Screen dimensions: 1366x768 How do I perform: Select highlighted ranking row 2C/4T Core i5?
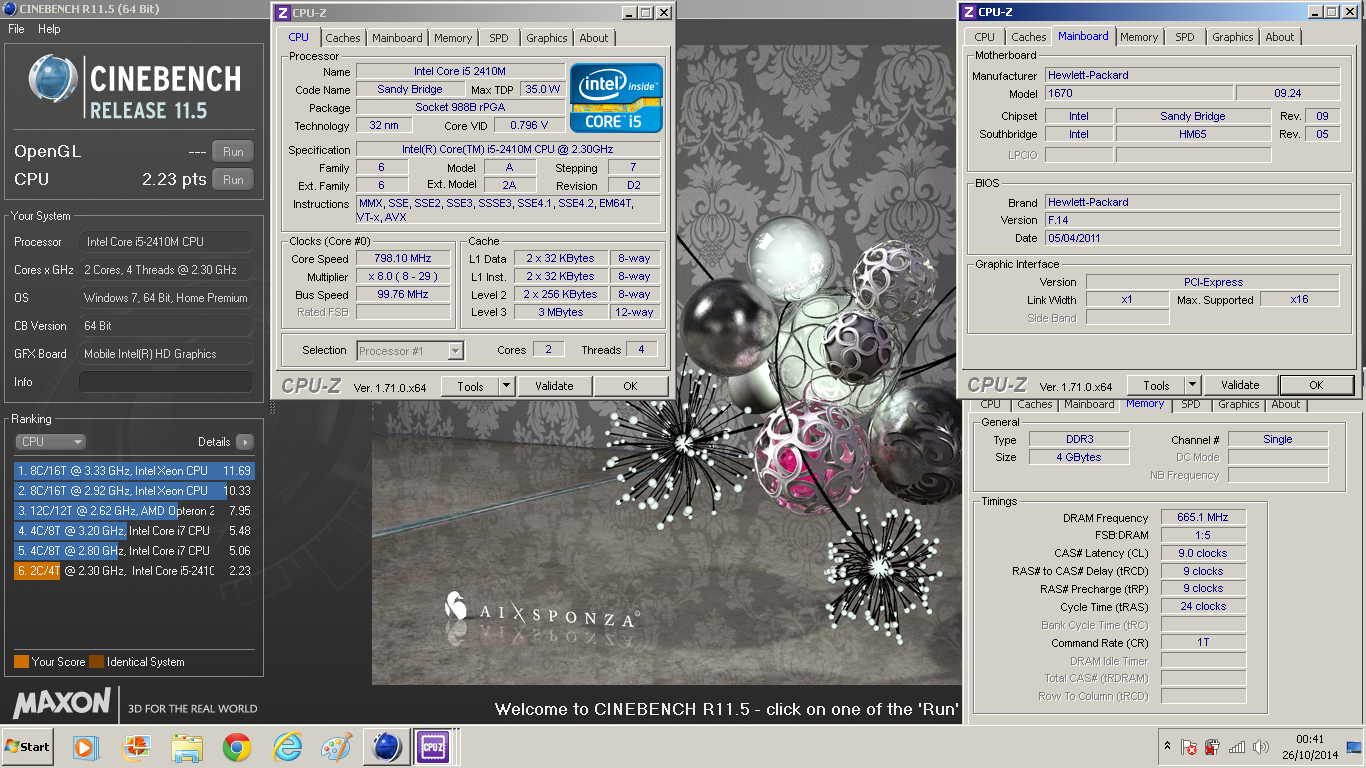click(x=134, y=571)
